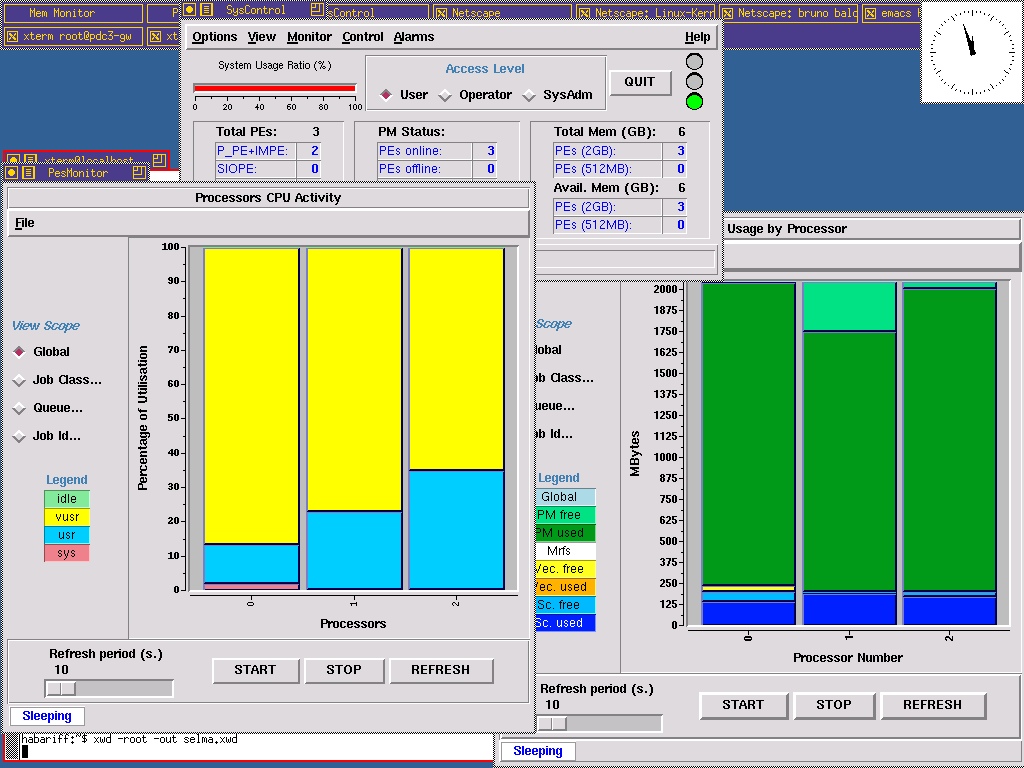The height and width of the screenshot is (768, 1024).
Task: Click the SysControl title bar resize icon
Action: (x=317, y=10)
